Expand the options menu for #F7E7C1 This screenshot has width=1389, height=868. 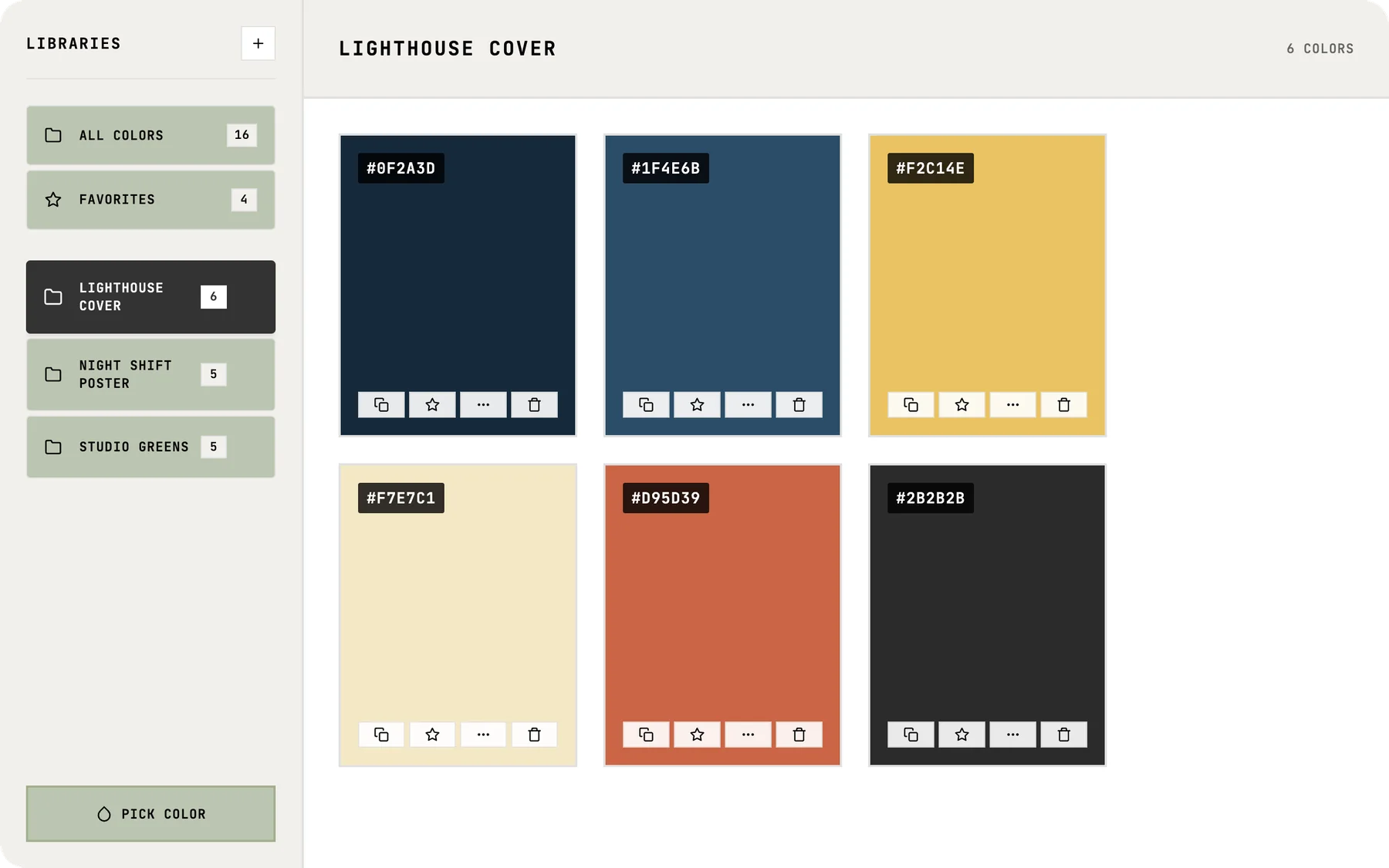tap(483, 735)
